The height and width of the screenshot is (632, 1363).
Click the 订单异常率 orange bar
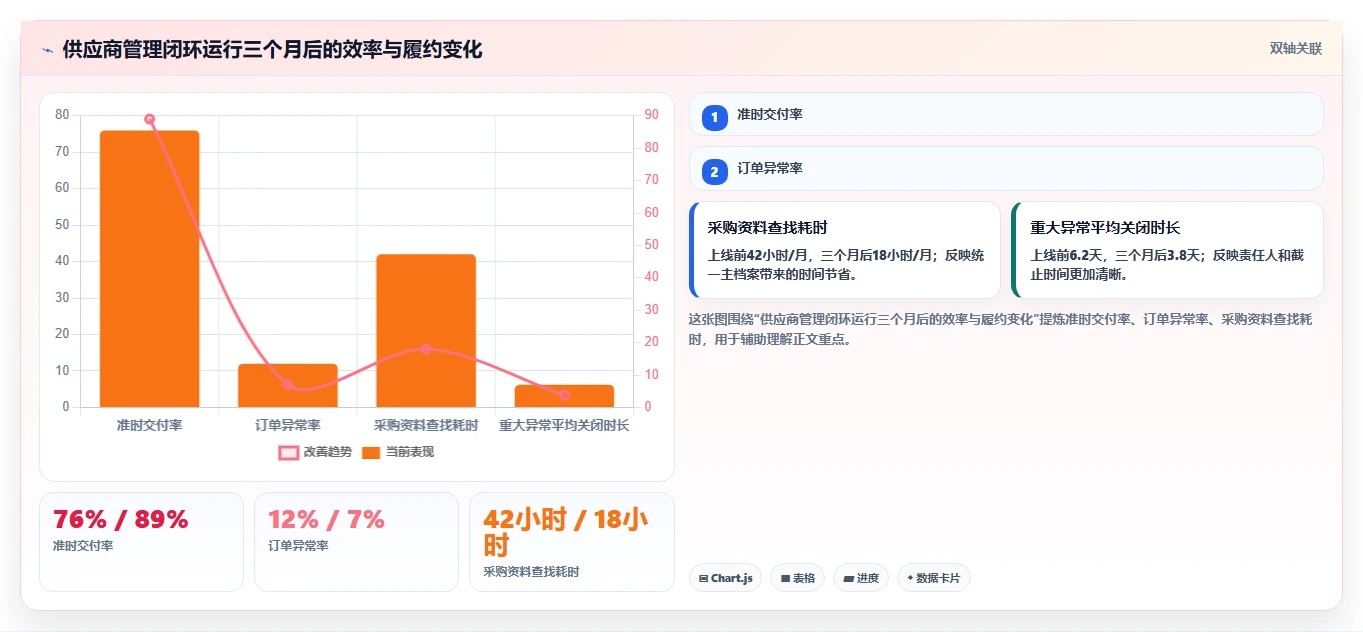288,385
